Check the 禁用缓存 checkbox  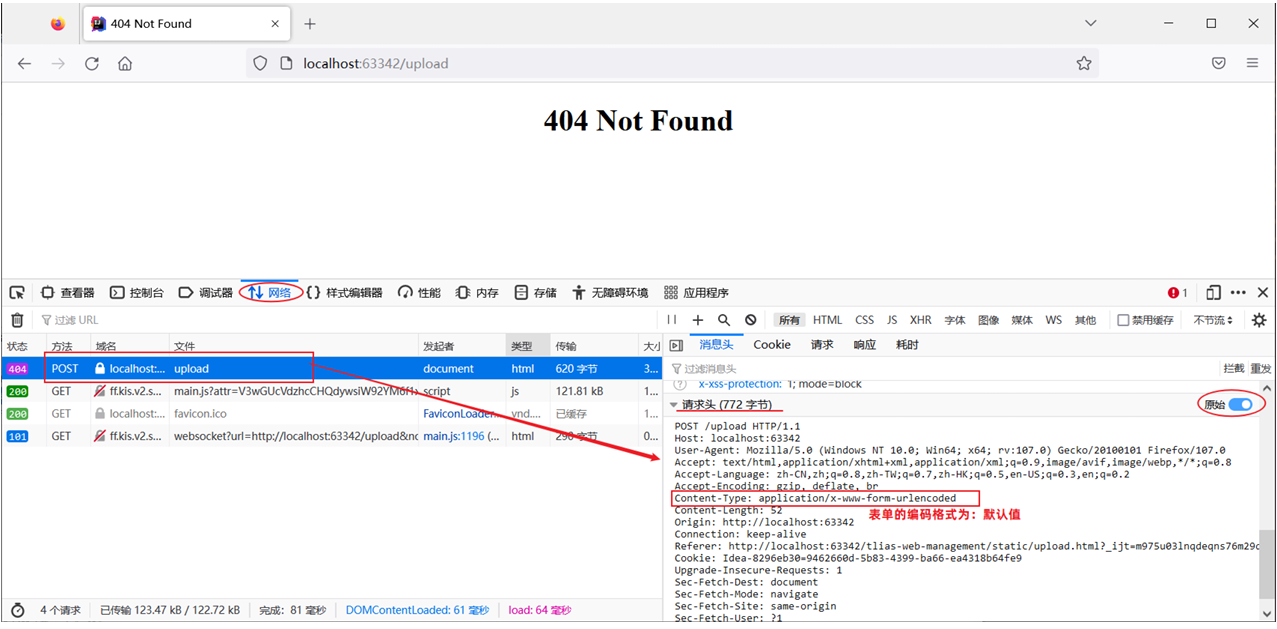tap(1123, 320)
